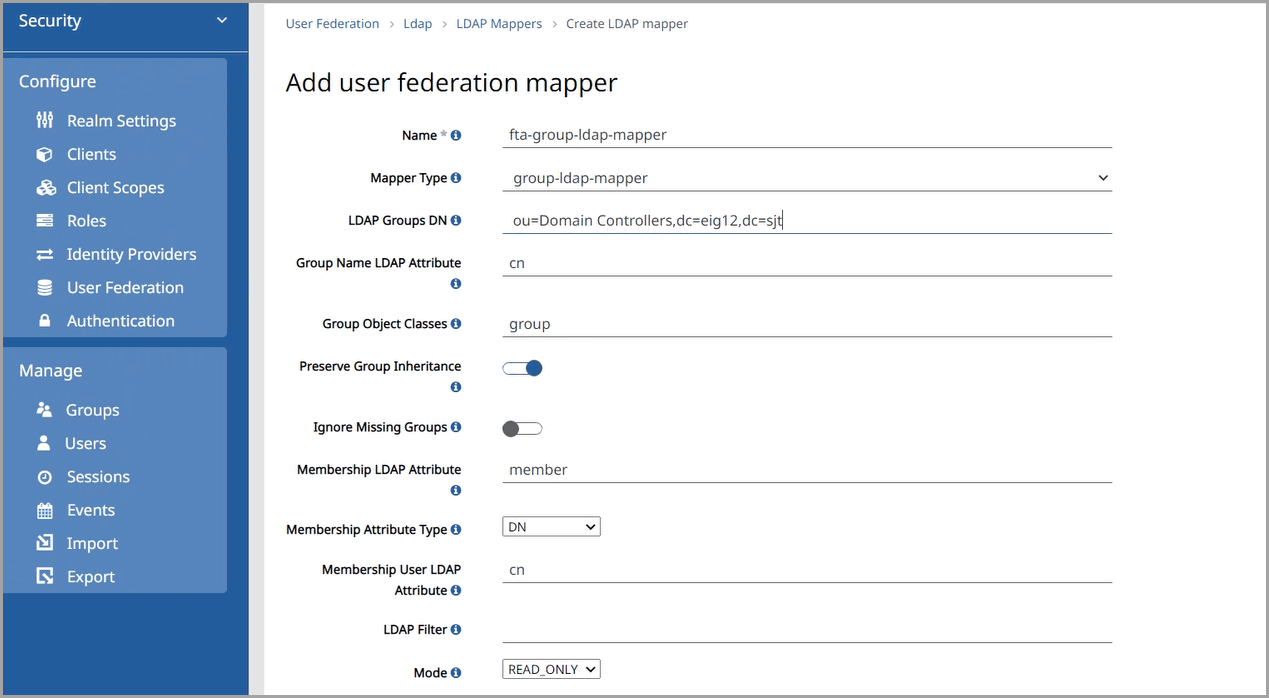Open the Membership Attribute Type dropdown

click(x=551, y=527)
